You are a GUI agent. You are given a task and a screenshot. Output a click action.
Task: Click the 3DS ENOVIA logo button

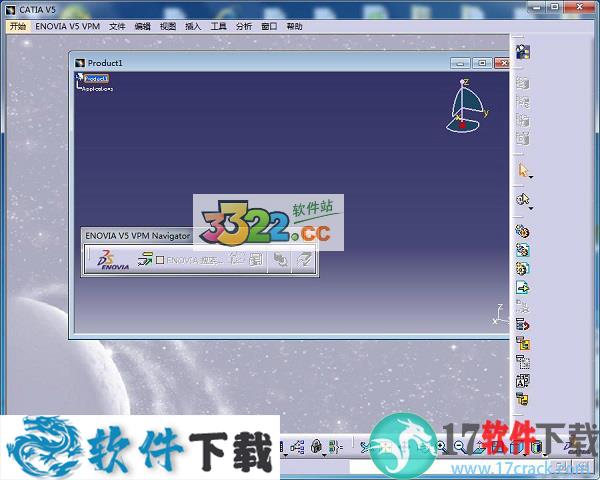[x=112, y=260]
